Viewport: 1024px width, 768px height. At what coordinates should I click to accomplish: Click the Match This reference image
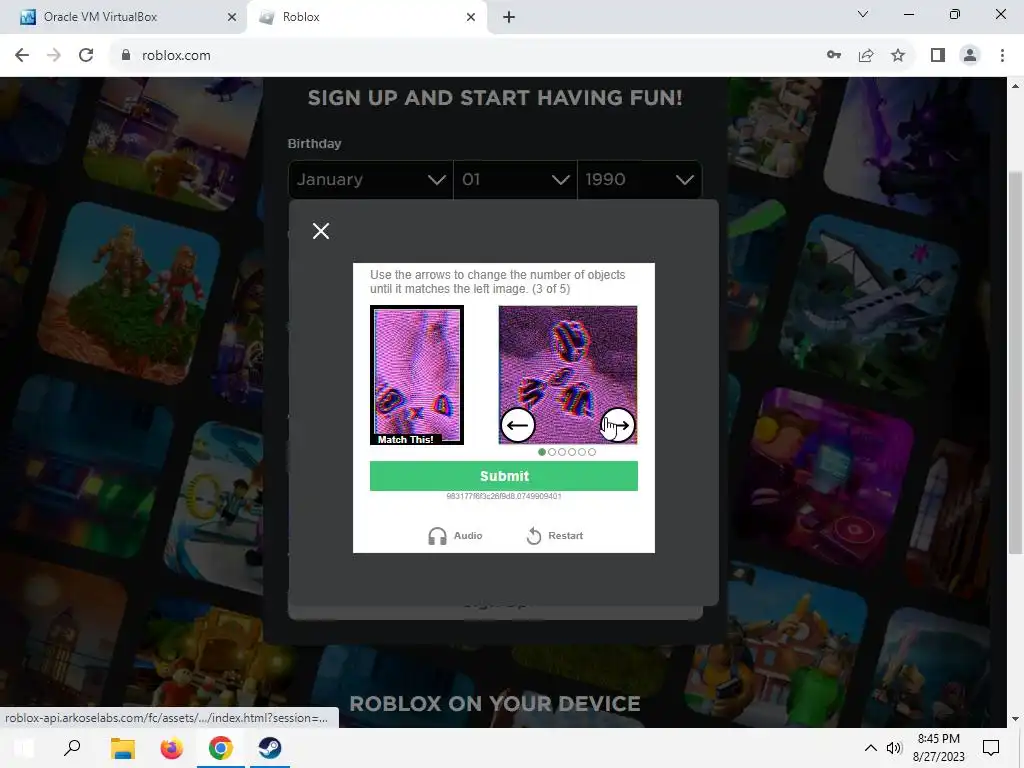[x=417, y=375]
